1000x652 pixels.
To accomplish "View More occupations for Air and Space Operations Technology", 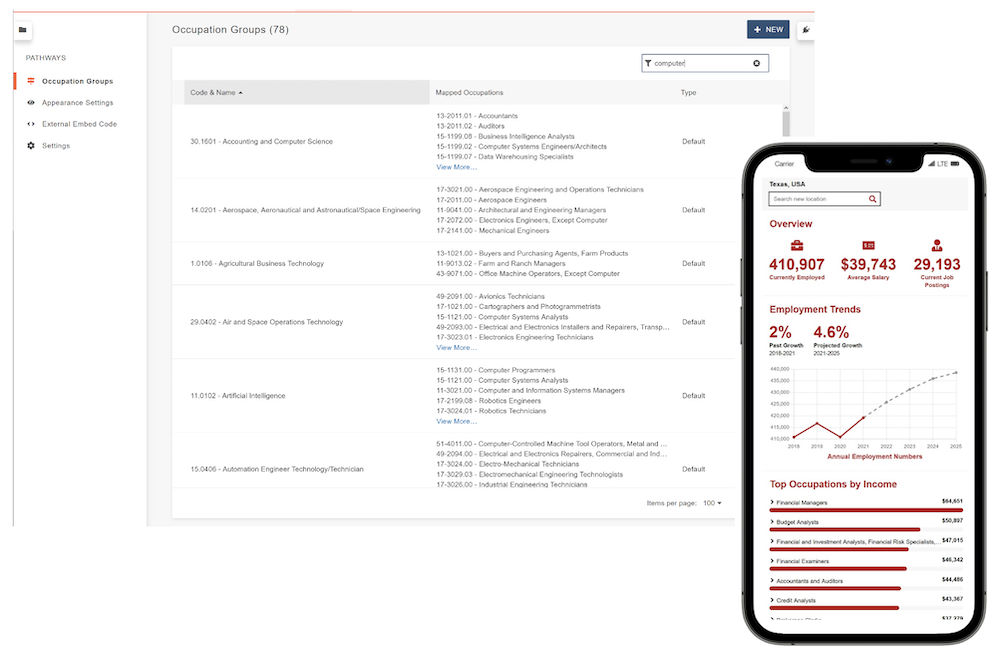I will tap(456, 348).
